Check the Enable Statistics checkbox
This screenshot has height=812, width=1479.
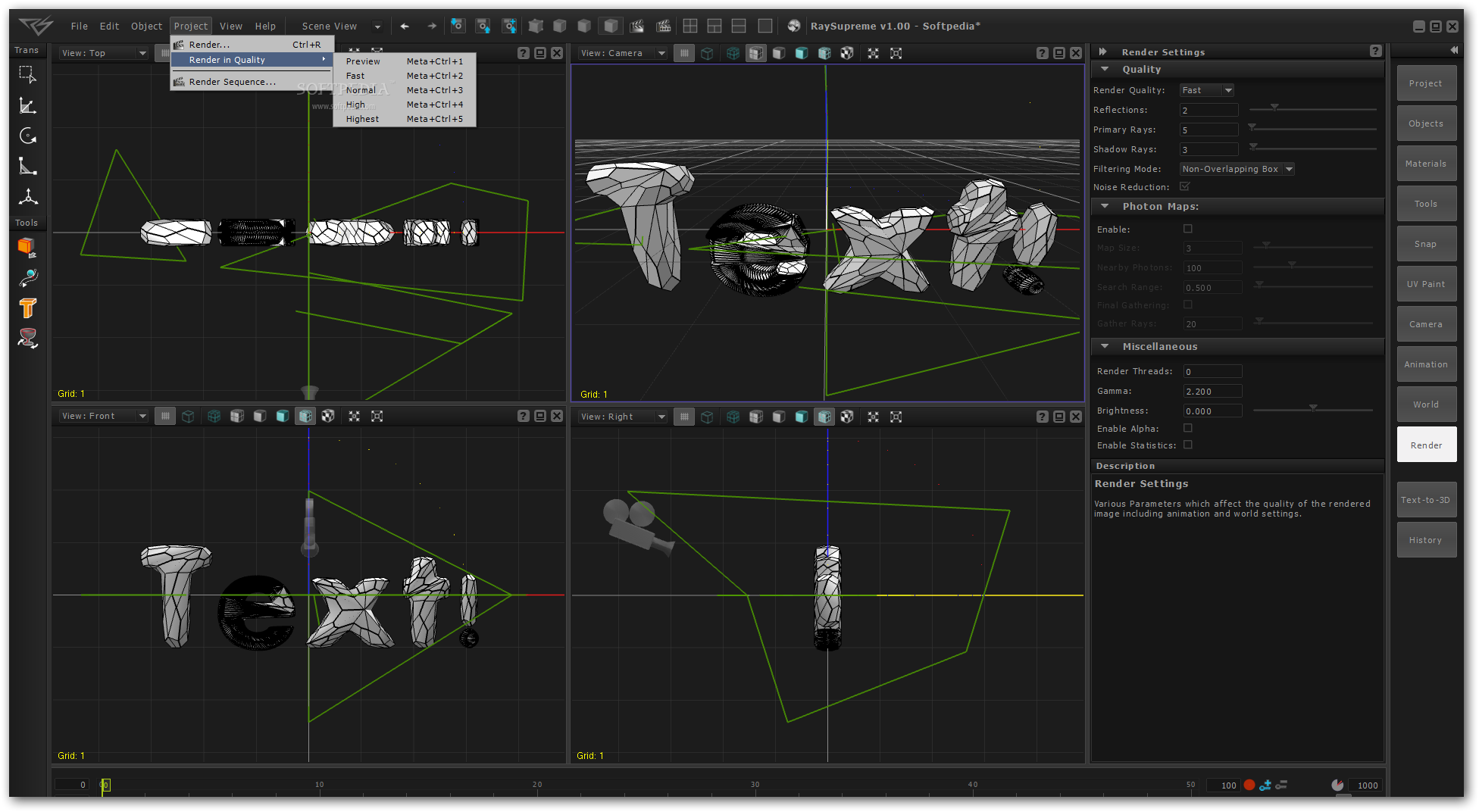click(1187, 445)
